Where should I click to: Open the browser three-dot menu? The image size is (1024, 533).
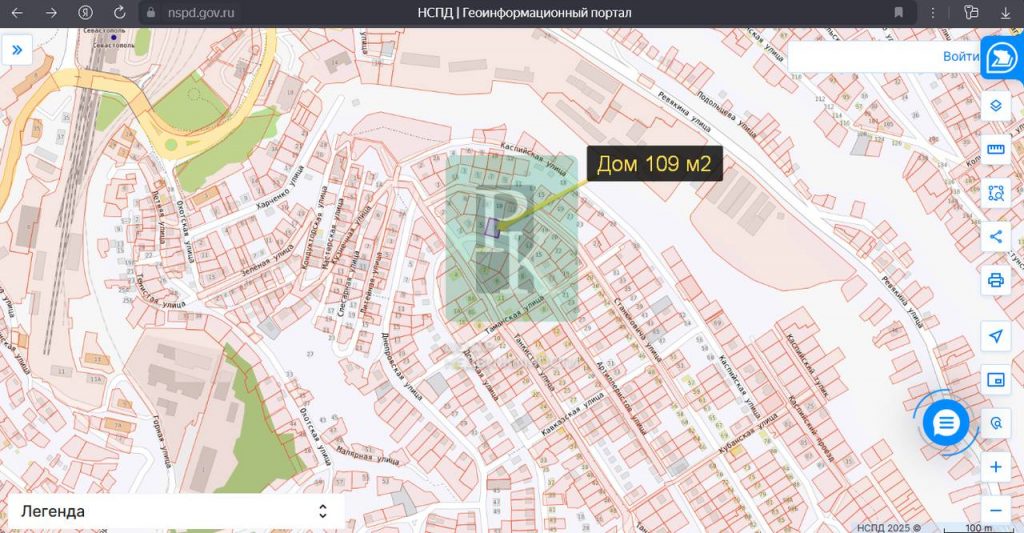click(x=933, y=12)
